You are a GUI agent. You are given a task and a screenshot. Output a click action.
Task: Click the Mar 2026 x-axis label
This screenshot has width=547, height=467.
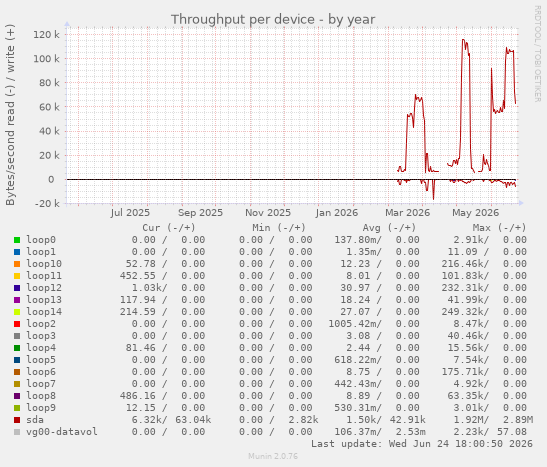pos(407,213)
